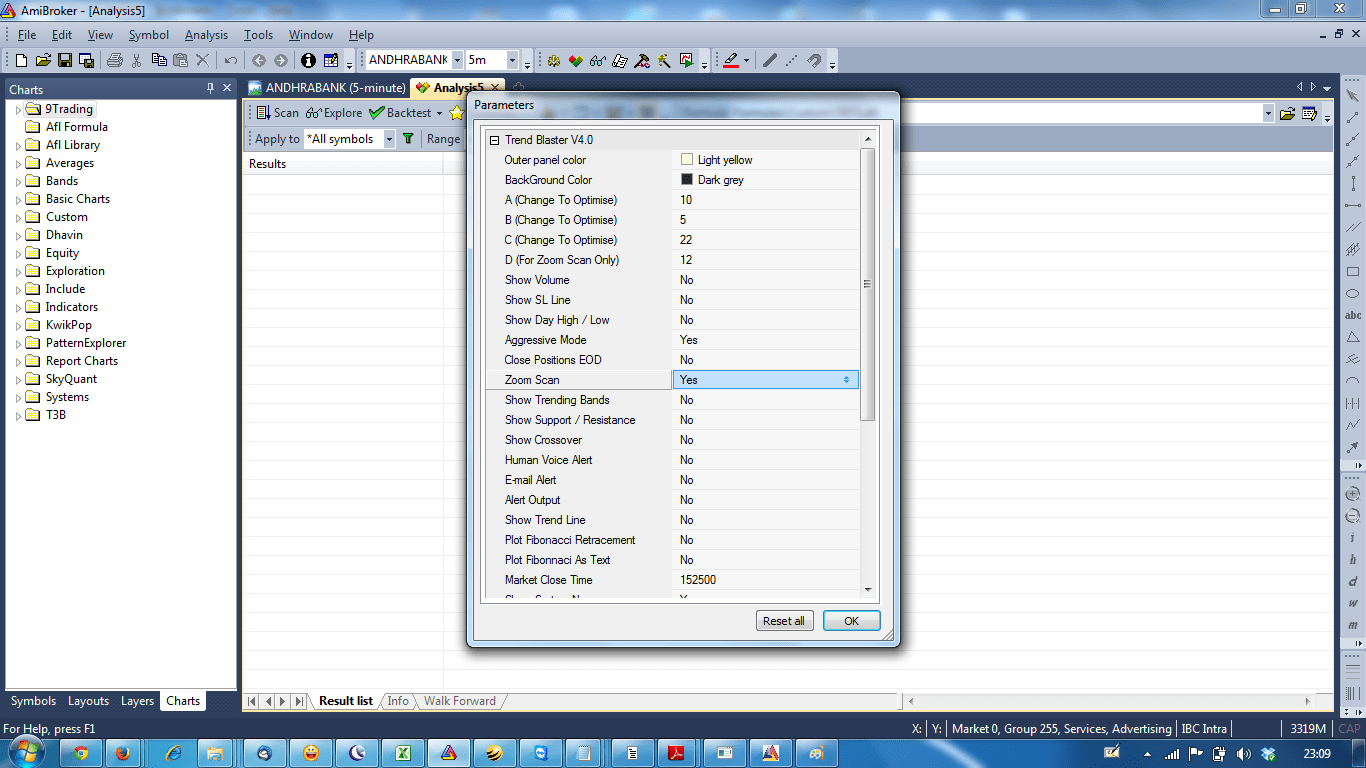Click the Parameters list vertical scrollbar
Image resolution: width=1366 pixels, height=768 pixels.
tap(868, 284)
